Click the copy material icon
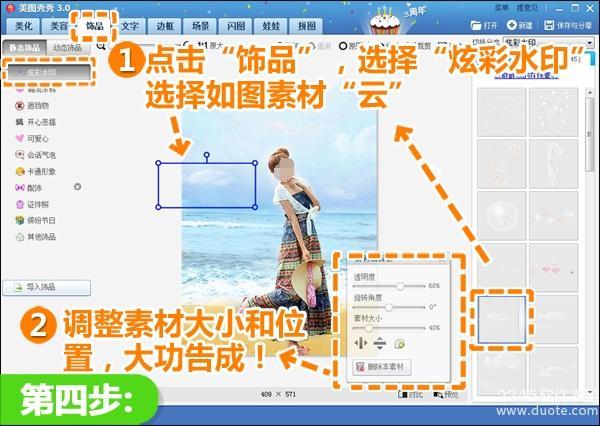This screenshot has height=426, width=600. click(398, 344)
